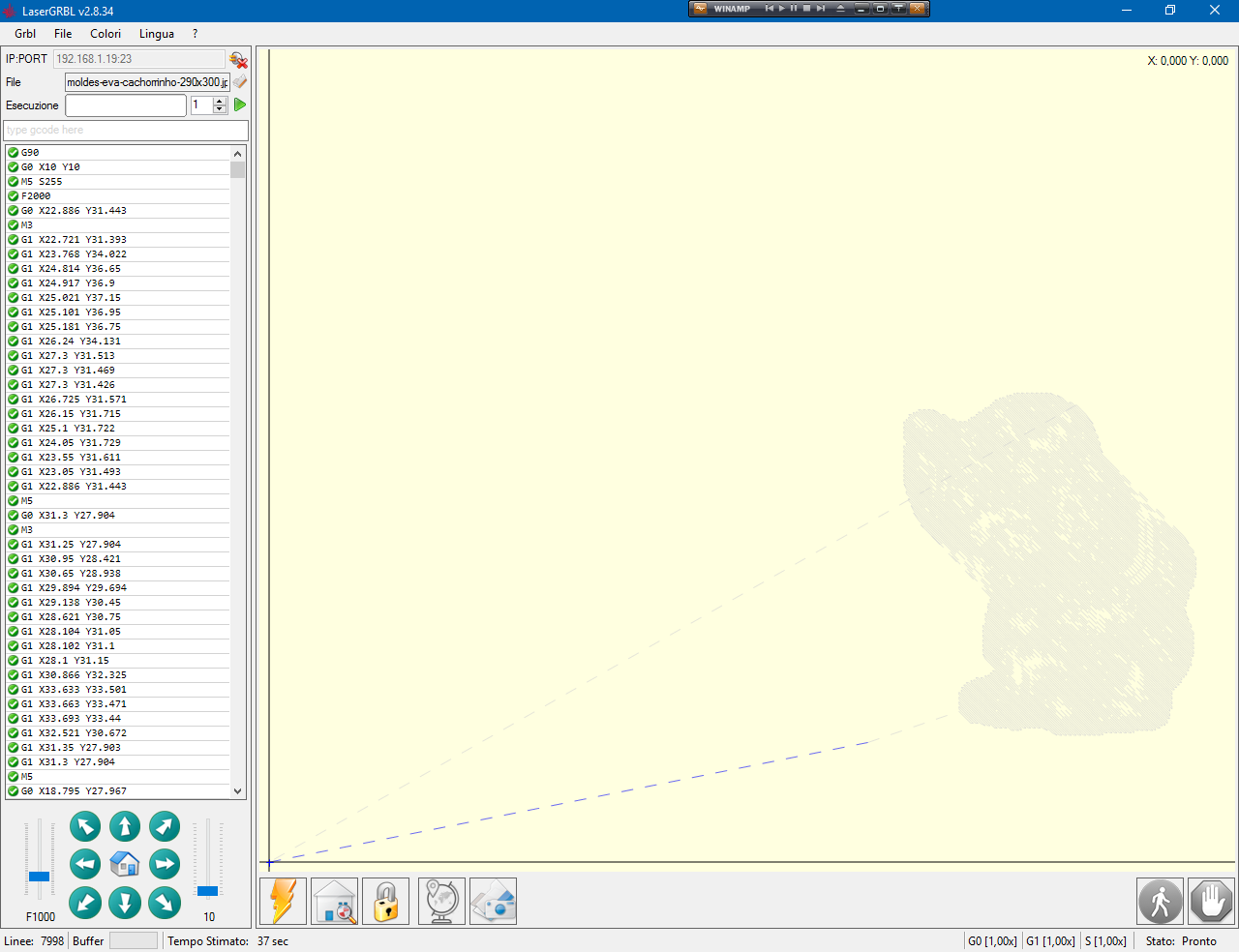
Task: Increase the execution count with up stepper
Action: (220, 101)
